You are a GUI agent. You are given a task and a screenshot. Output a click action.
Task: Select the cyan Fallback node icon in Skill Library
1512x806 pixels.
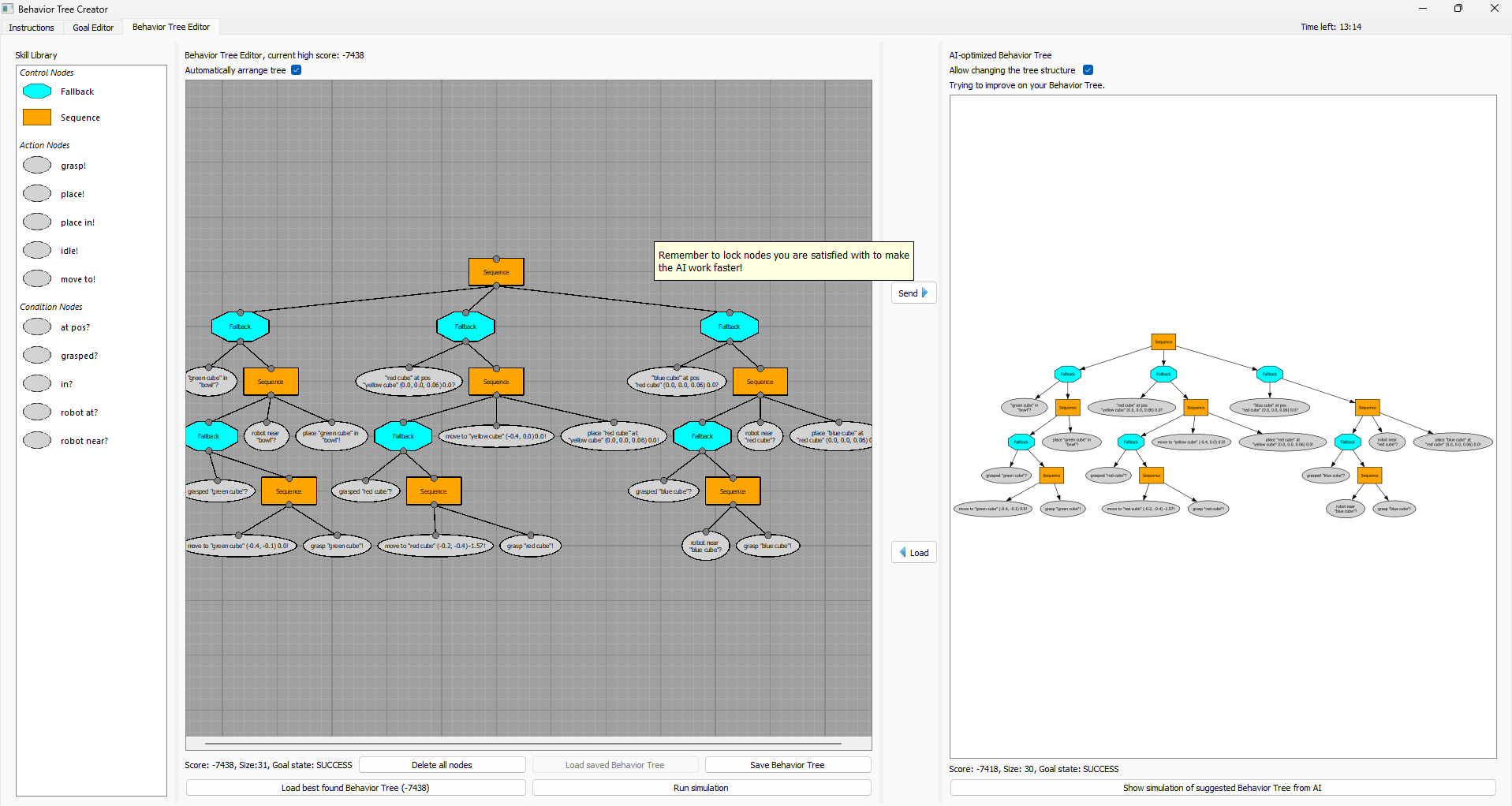coord(37,91)
